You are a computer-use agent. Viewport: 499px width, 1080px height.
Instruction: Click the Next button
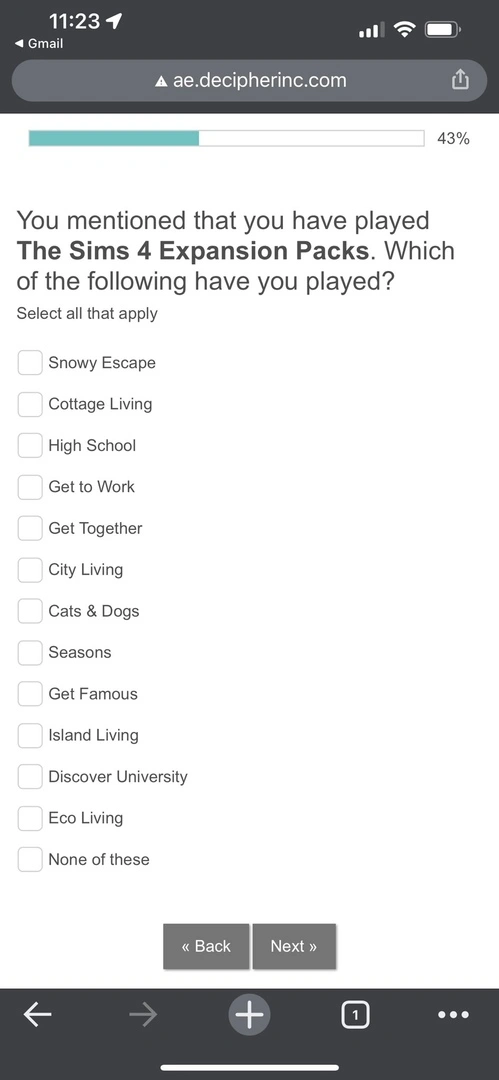click(294, 946)
